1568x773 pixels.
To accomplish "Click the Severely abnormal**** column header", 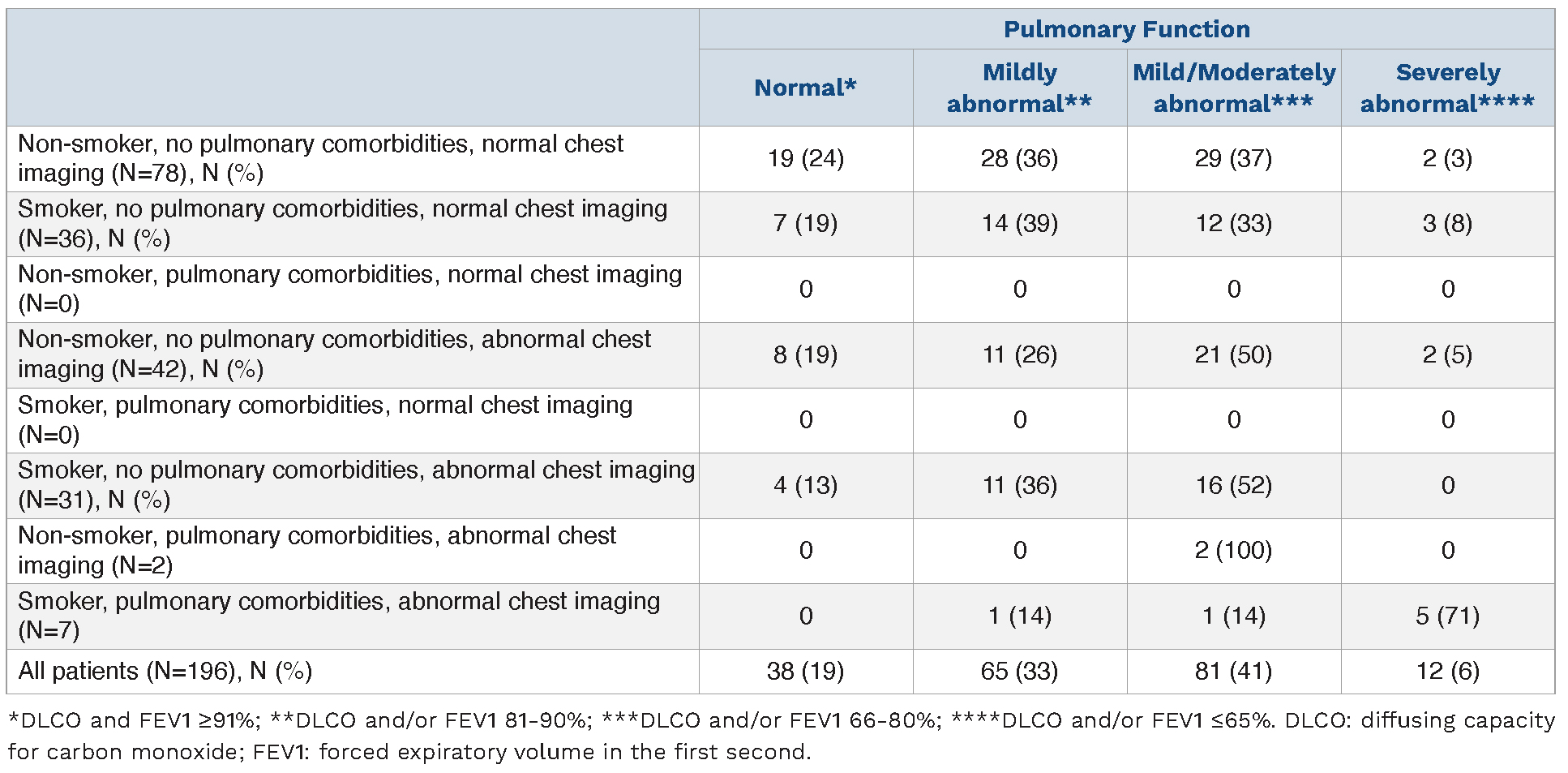I will click(x=1447, y=88).
